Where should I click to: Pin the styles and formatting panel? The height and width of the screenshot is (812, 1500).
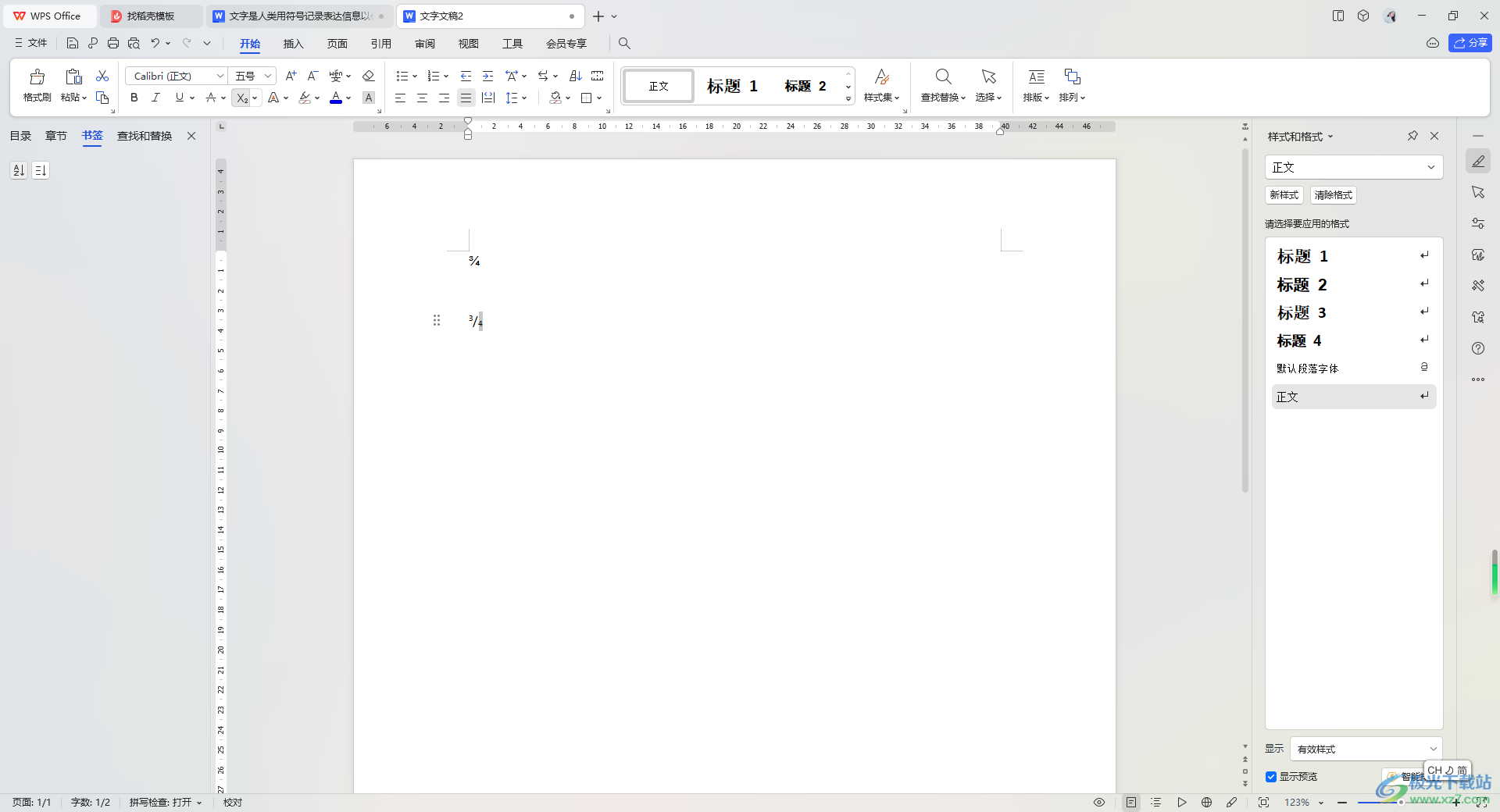click(x=1412, y=136)
